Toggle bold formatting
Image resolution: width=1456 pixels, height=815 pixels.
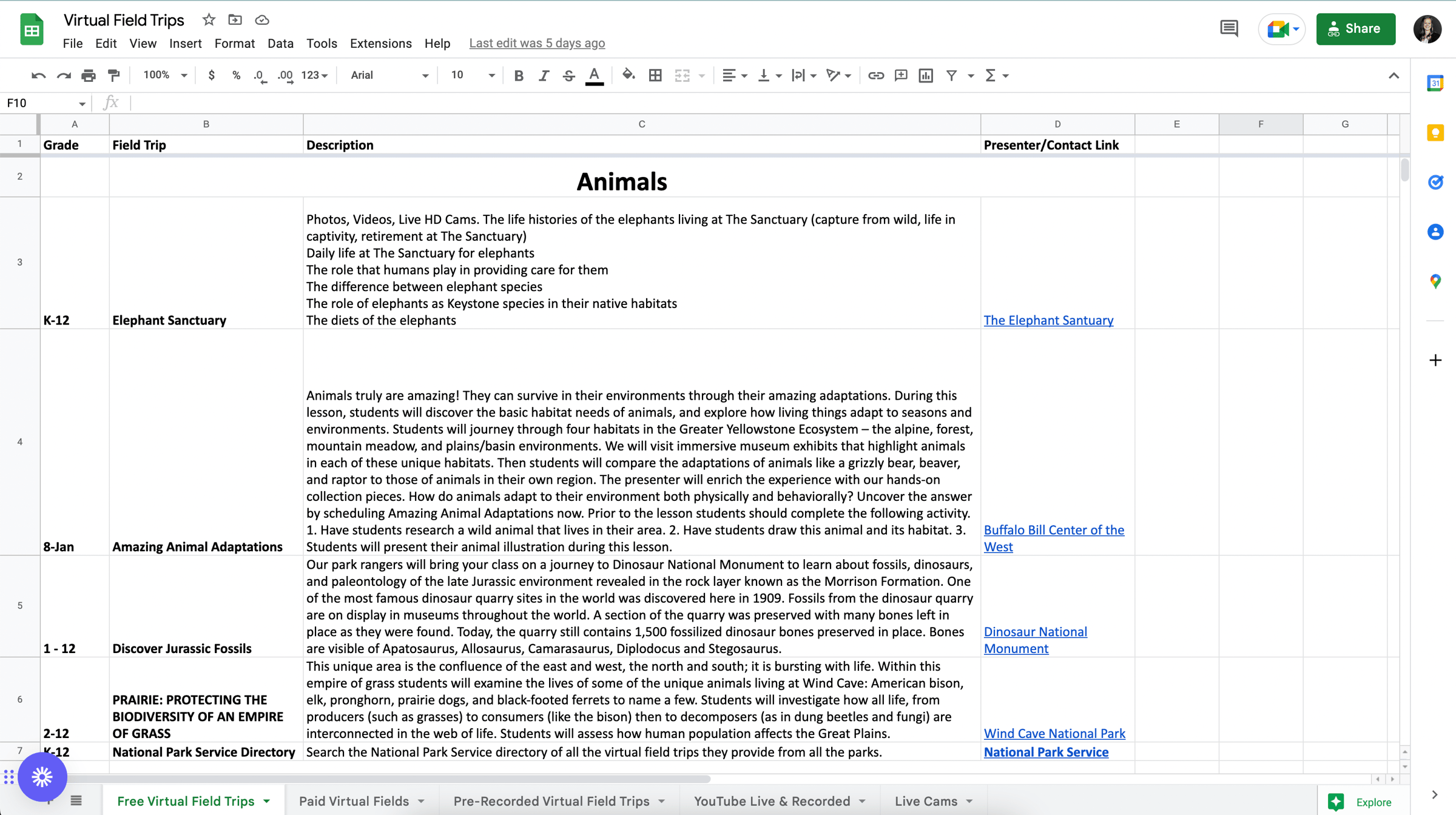point(519,75)
